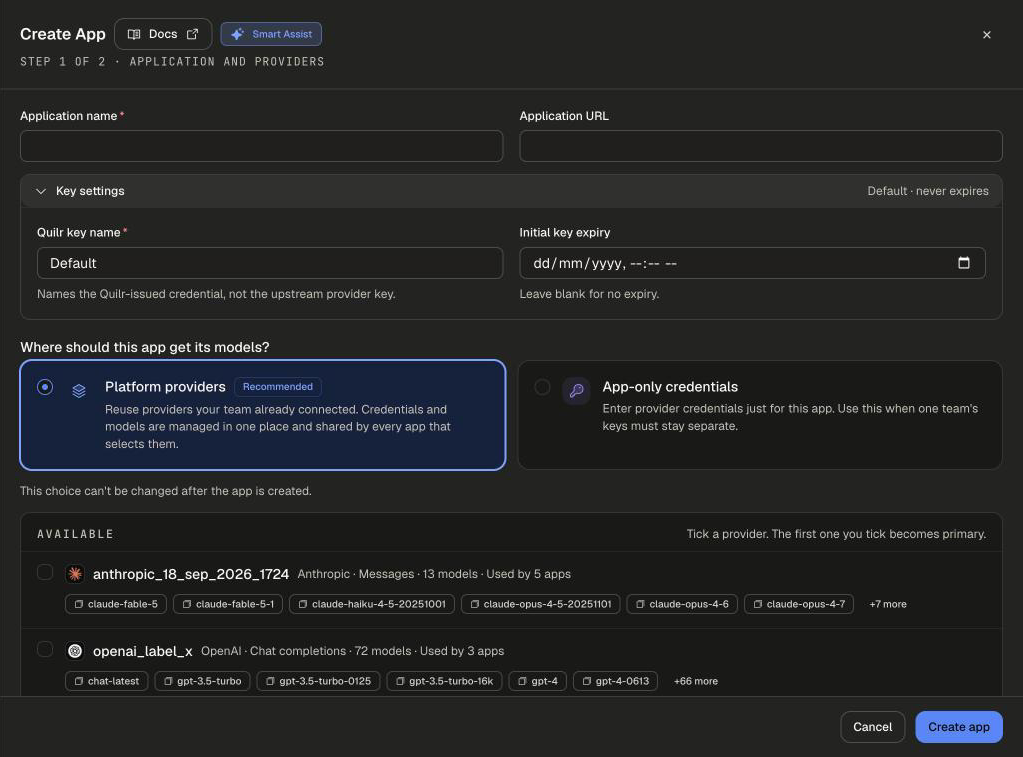Copy the gpt-3.5-turbo-0125 model chip
This screenshot has width=1023, height=757.
tap(318, 681)
